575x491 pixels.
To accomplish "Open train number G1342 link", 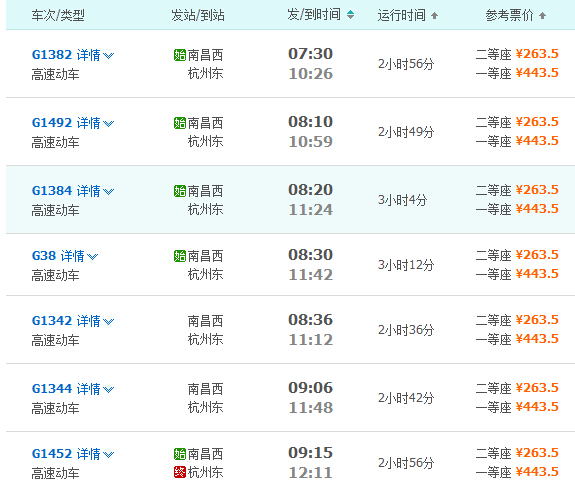I will (x=52, y=321).
